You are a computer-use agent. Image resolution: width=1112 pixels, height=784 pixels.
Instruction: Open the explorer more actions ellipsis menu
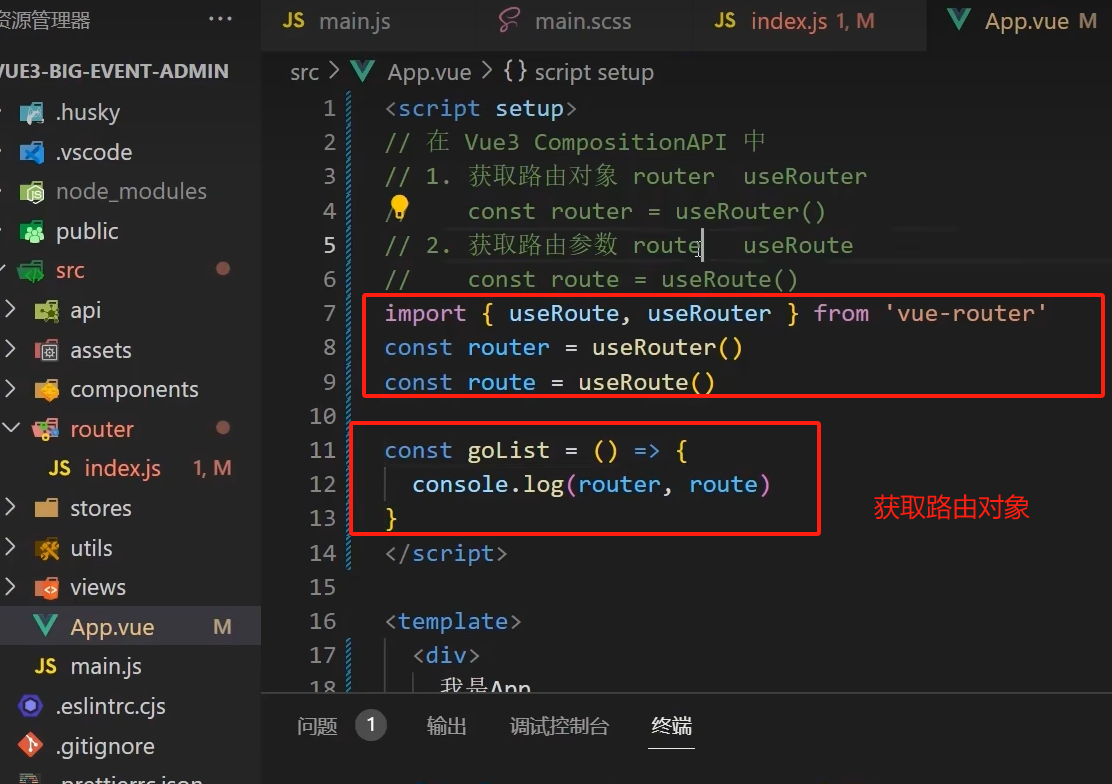(221, 19)
